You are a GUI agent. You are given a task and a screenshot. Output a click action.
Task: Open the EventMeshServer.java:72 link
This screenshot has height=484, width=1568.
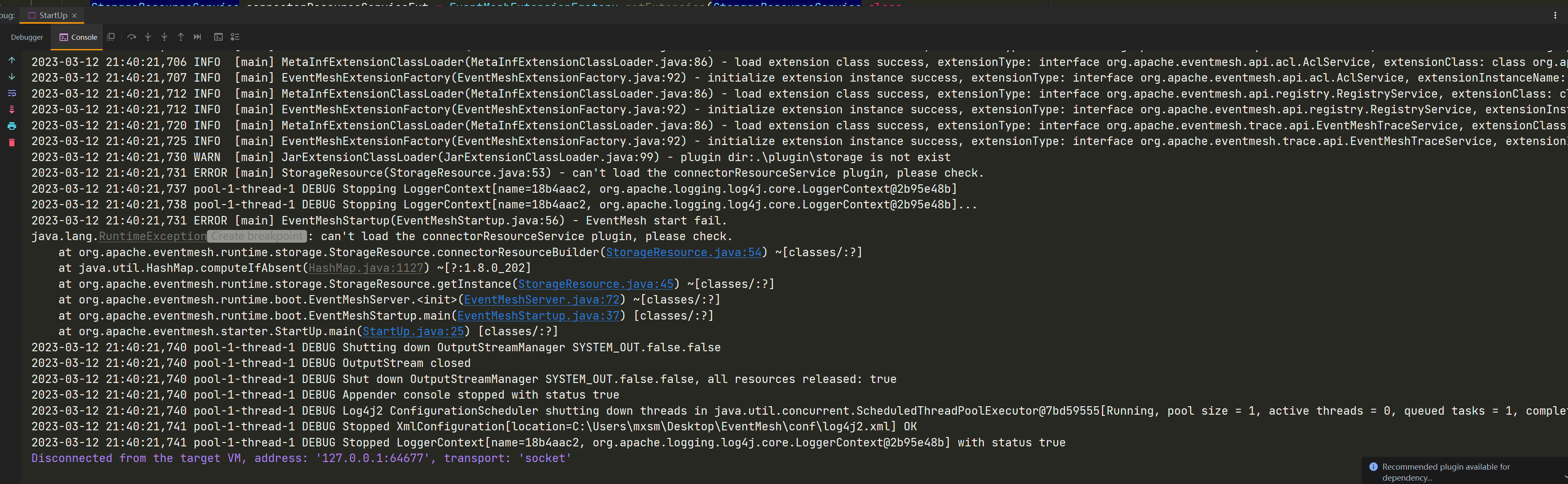pyautogui.click(x=541, y=300)
